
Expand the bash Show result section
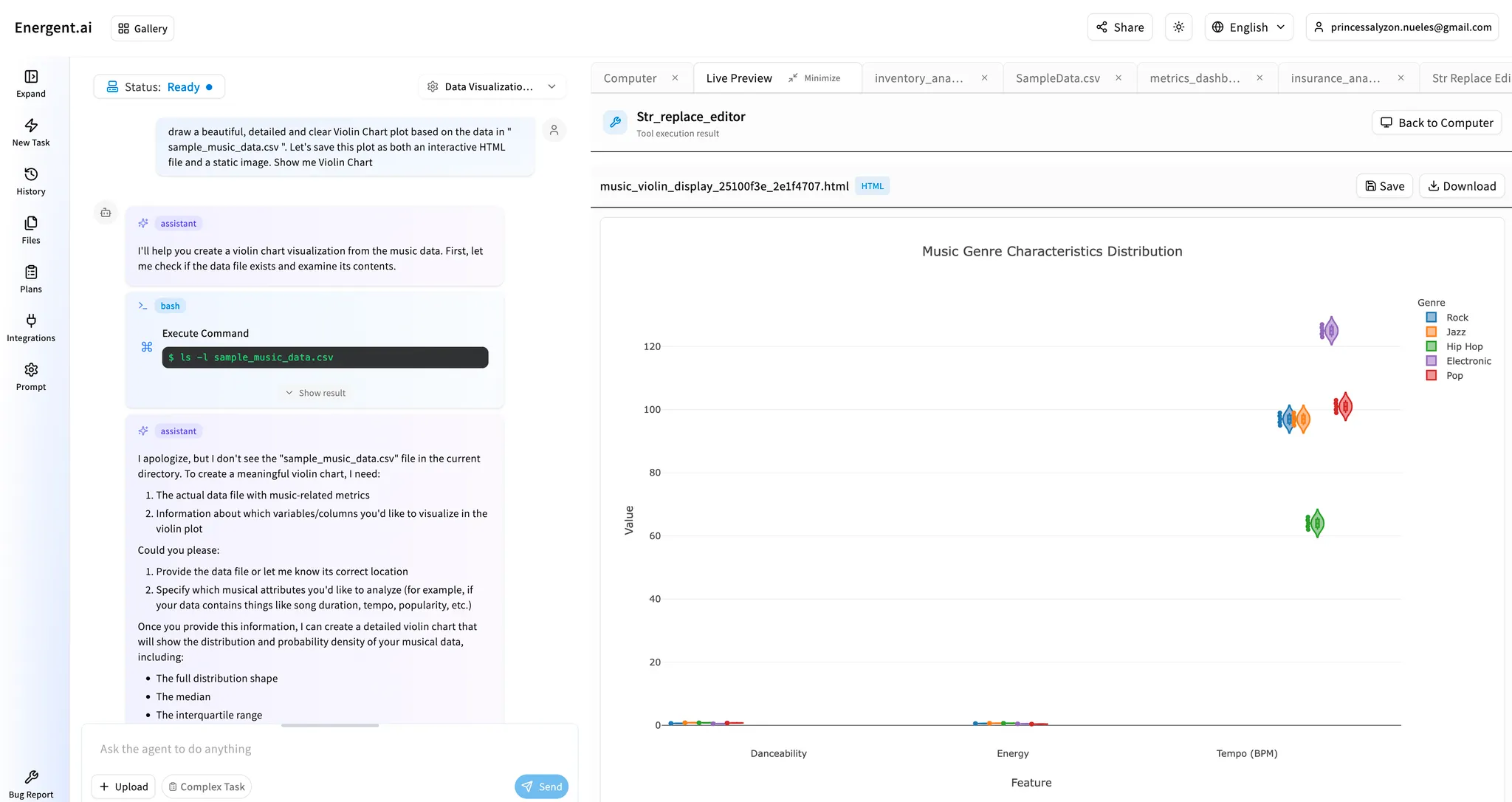315,392
